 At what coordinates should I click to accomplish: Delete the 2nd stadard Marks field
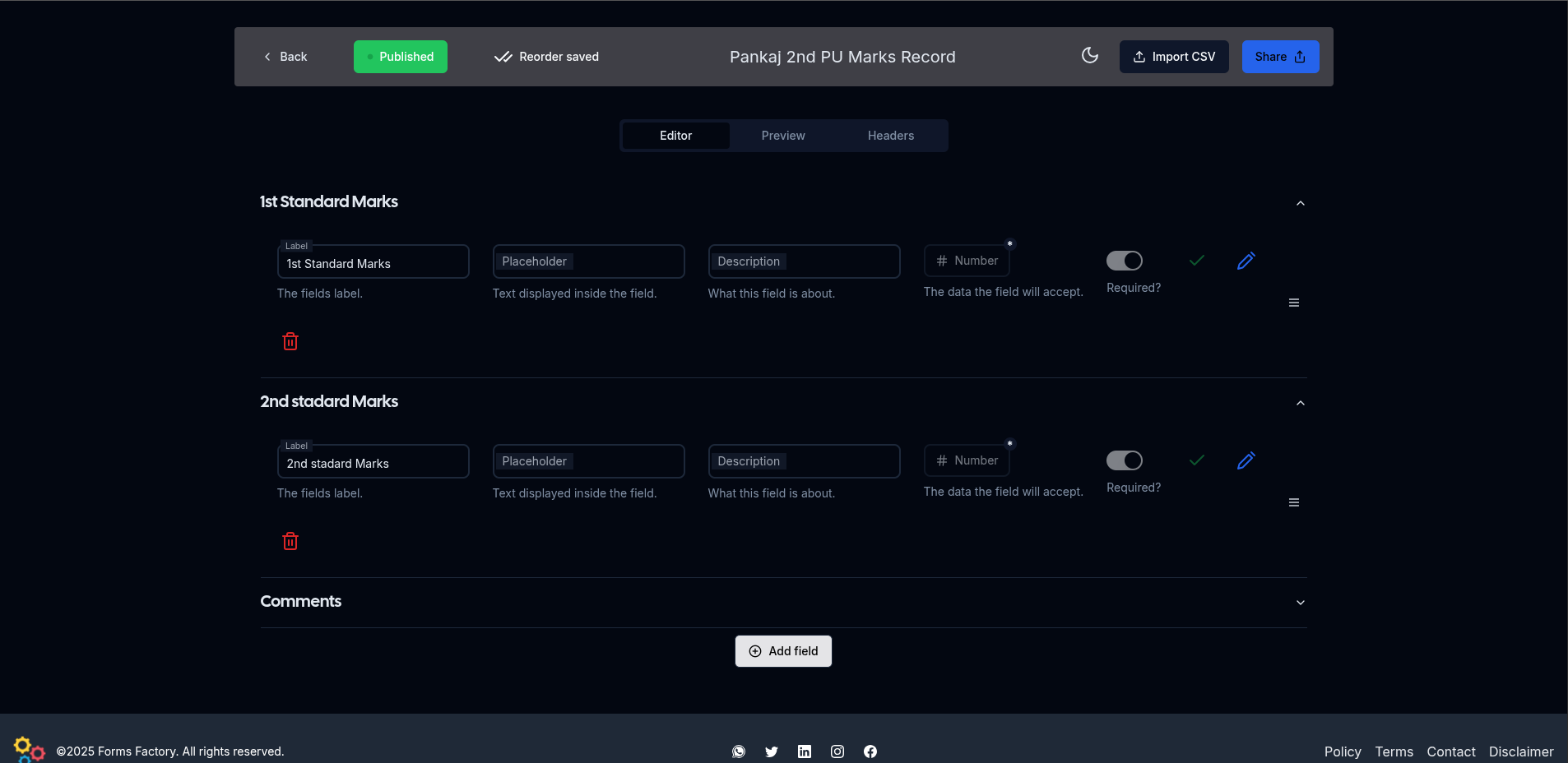tap(290, 541)
